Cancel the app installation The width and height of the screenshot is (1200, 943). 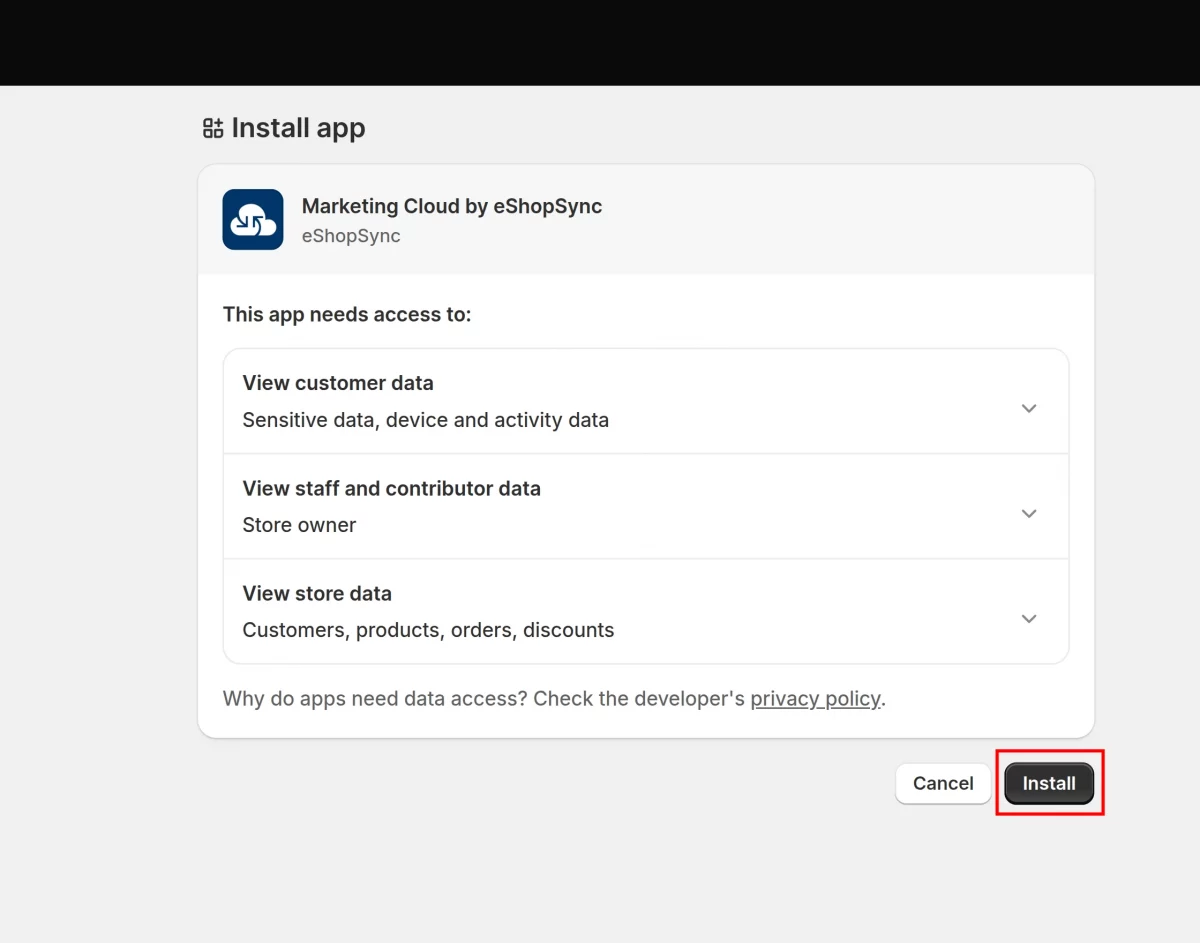point(943,783)
